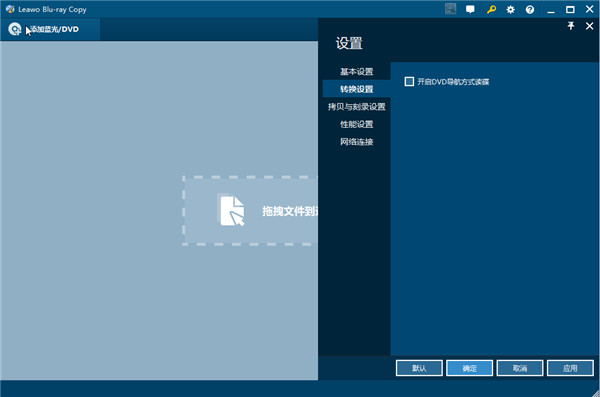The width and height of the screenshot is (600, 397).
Task: Open the feedback speech bubble icon
Action: [x=470, y=9]
